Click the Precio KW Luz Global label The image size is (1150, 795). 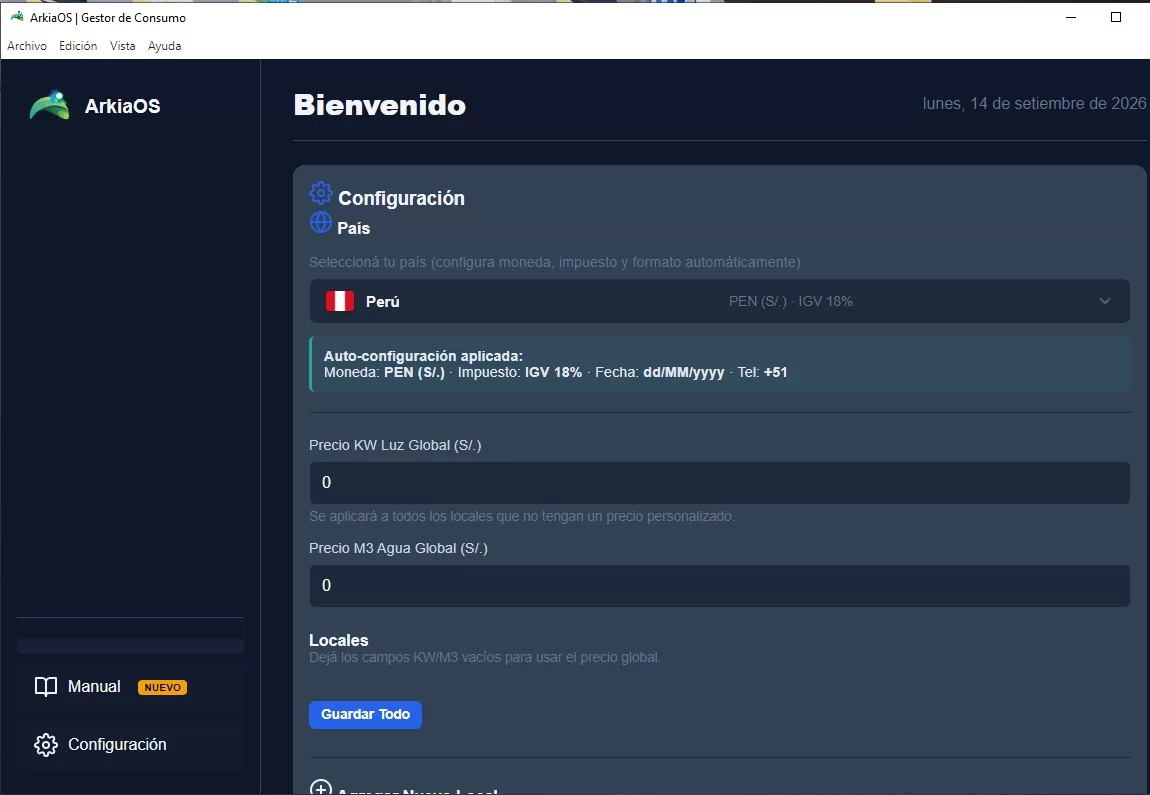point(395,445)
